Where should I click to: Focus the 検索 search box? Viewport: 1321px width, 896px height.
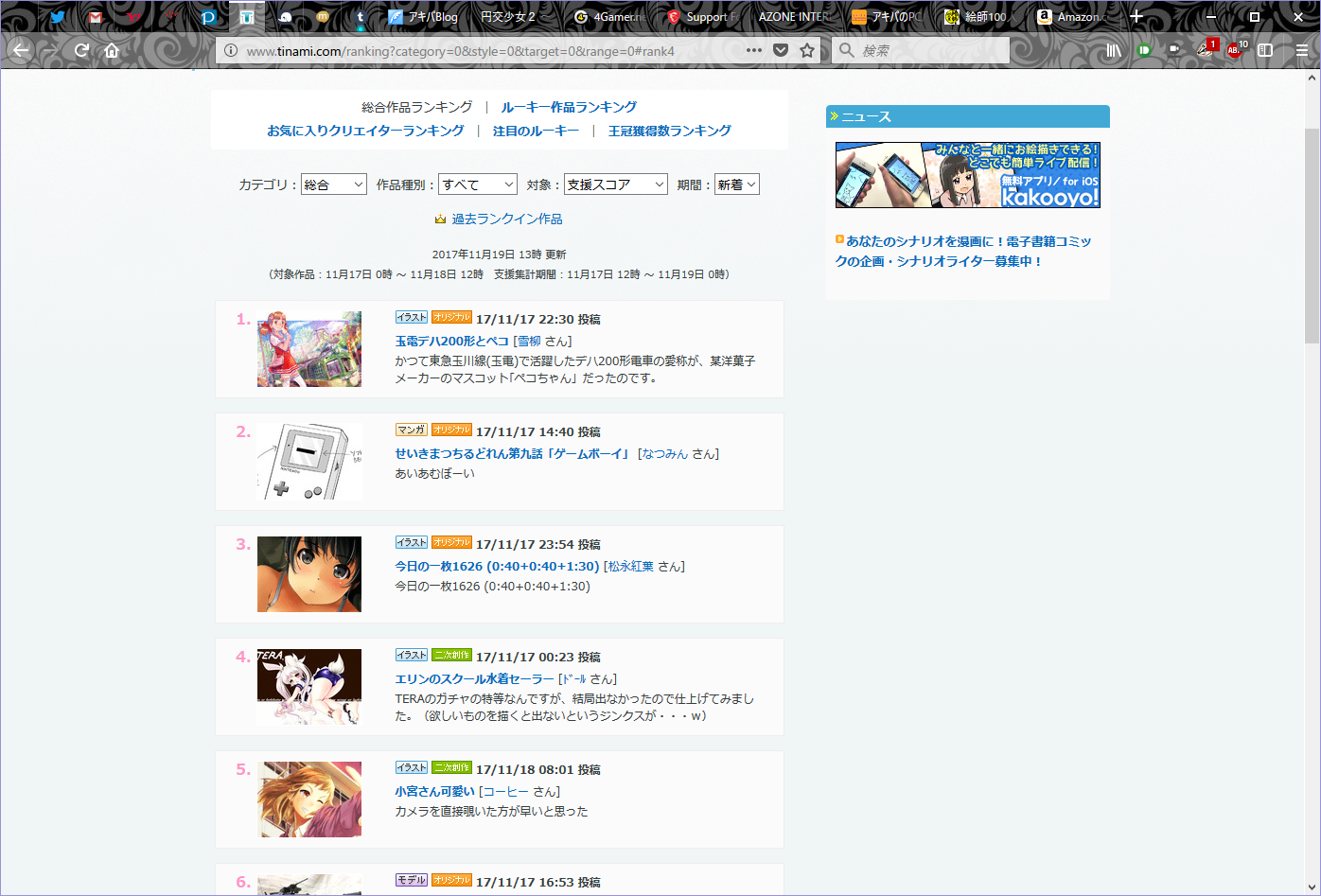(x=921, y=50)
